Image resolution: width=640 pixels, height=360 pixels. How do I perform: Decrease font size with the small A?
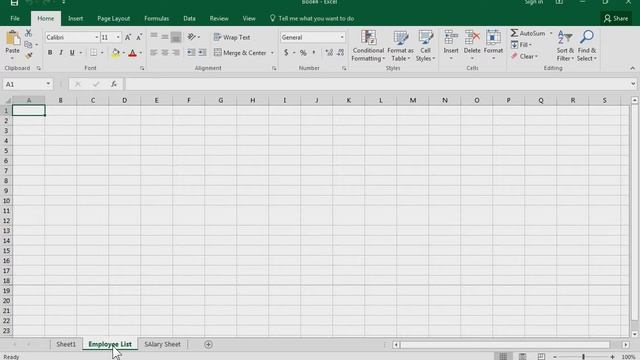pos(139,37)
